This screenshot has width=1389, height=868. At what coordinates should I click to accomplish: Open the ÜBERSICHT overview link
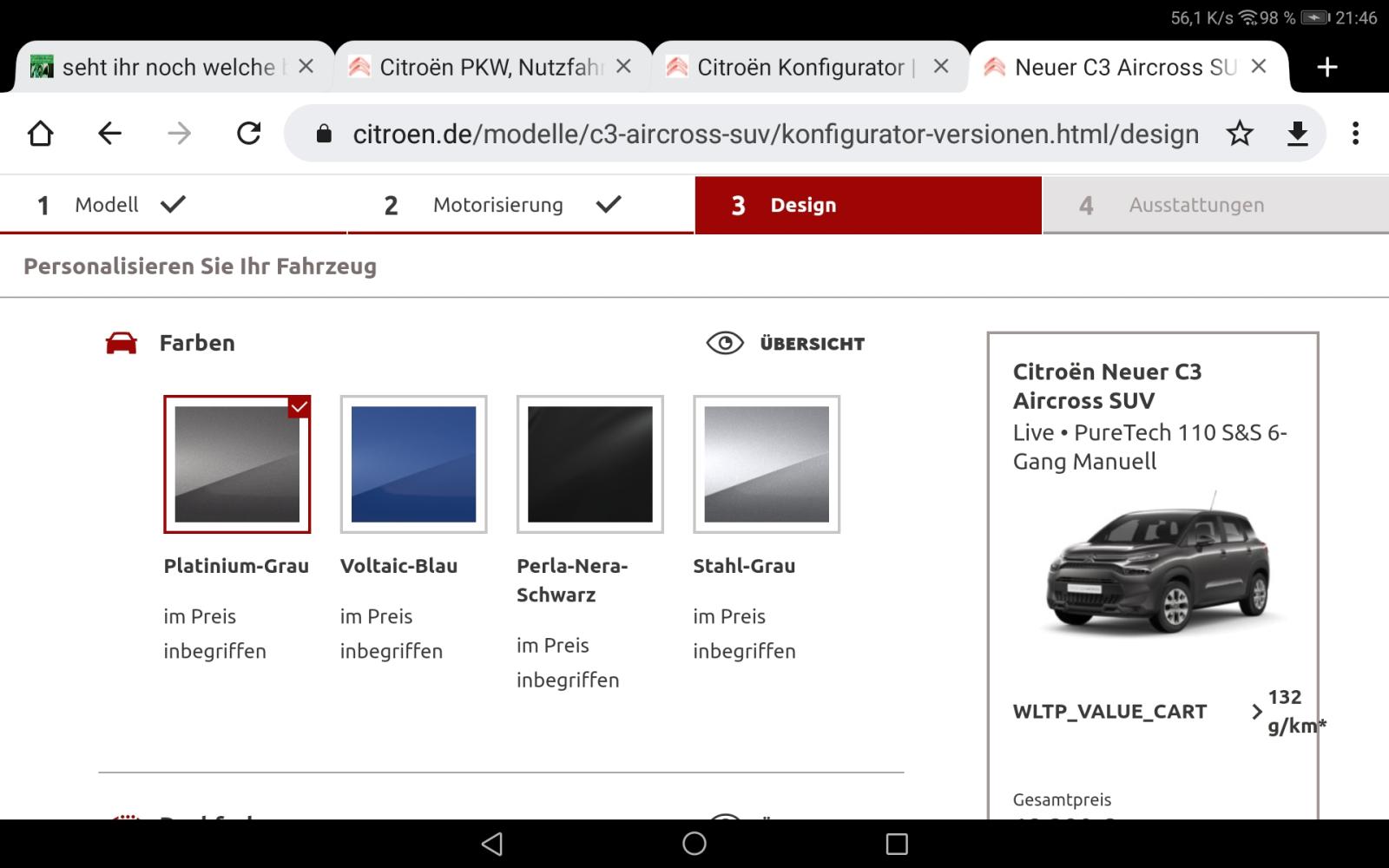point(812,344)
